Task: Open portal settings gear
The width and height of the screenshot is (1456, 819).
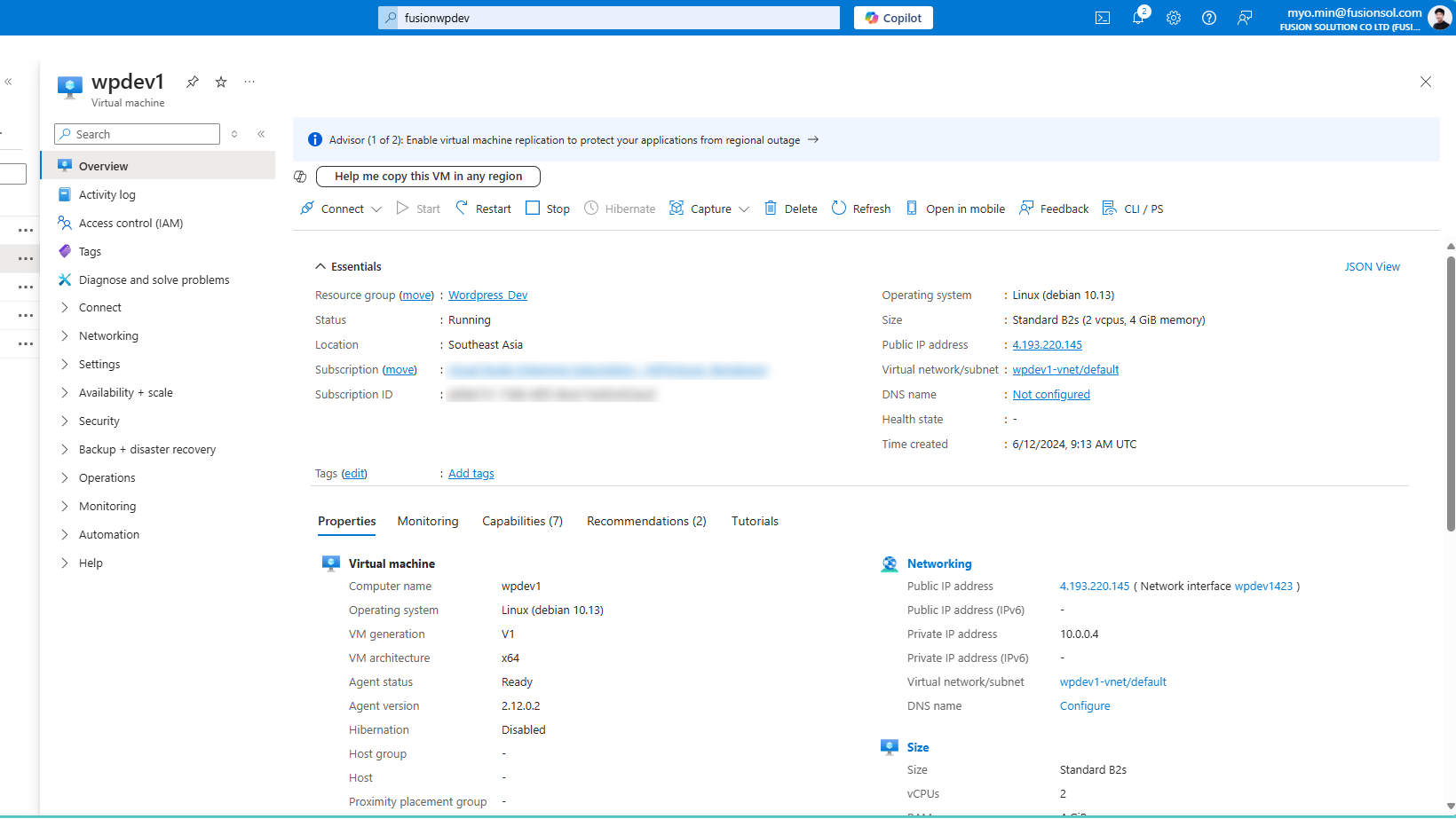Action: coord(1174,18)
